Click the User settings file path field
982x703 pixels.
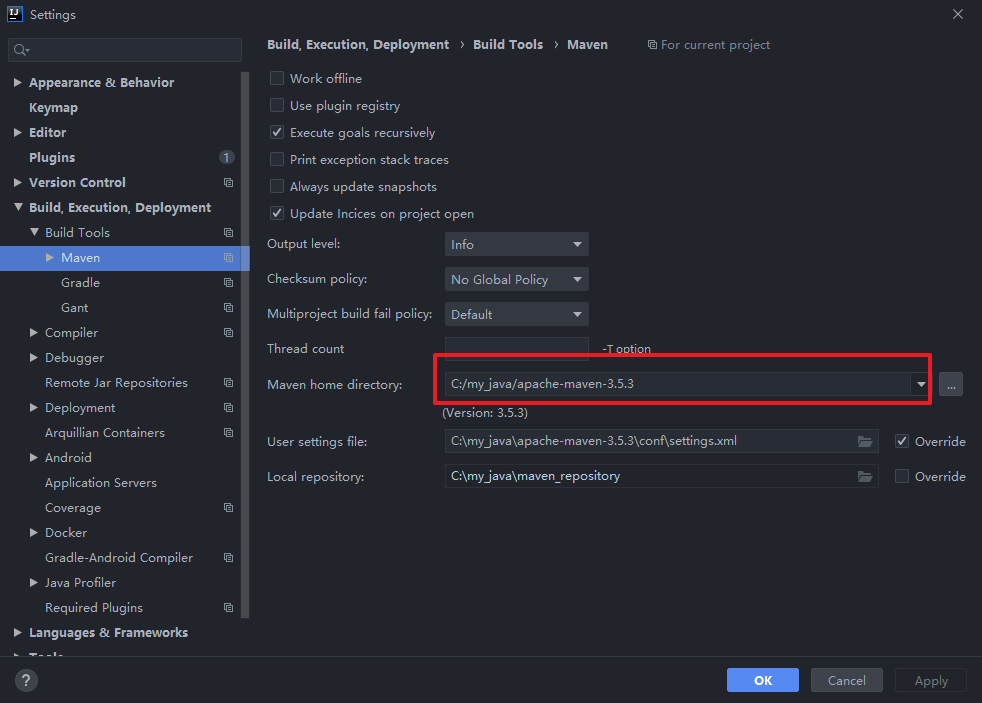click(661, 441)
